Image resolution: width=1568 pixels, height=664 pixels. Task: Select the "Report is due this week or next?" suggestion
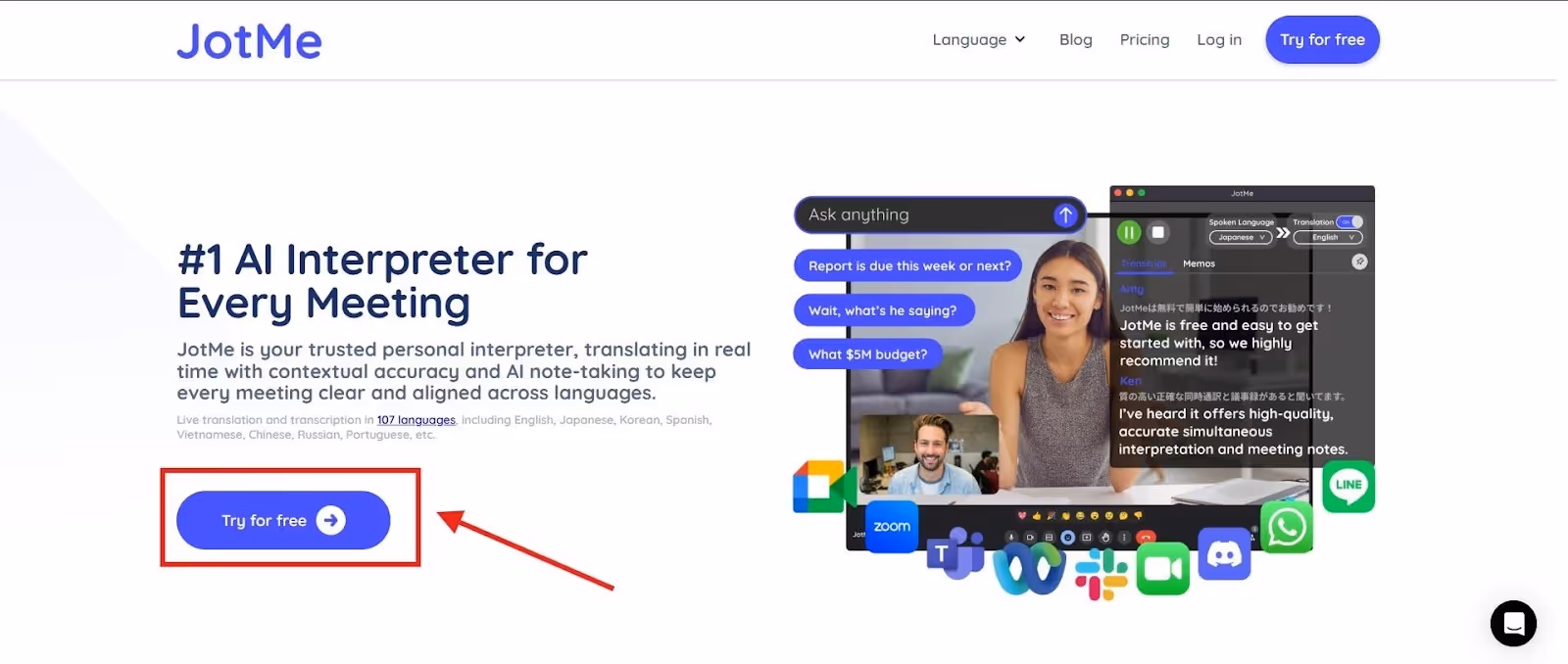tap(908, 265)
